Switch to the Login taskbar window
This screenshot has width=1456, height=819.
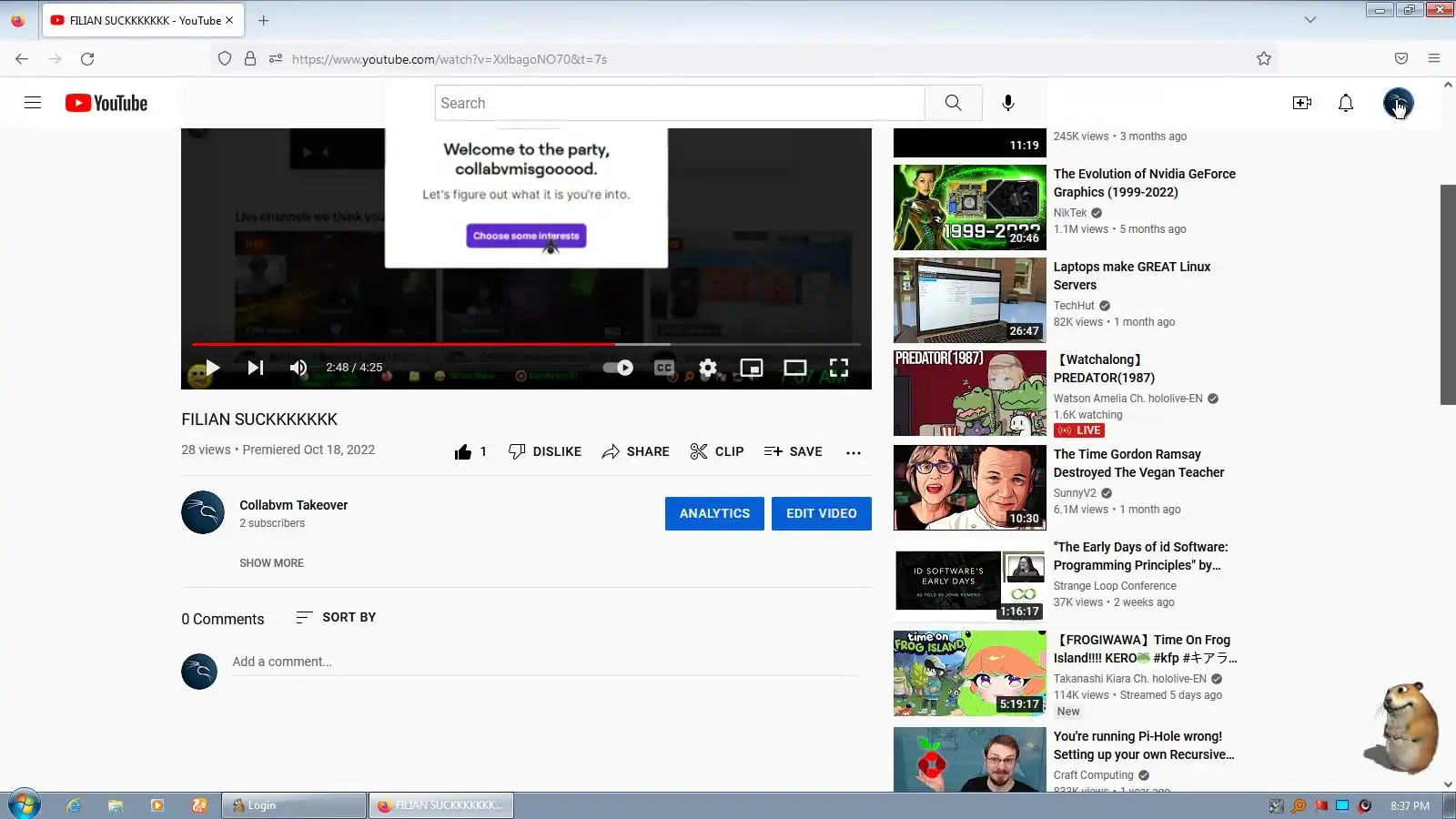(x=294, y=805)
